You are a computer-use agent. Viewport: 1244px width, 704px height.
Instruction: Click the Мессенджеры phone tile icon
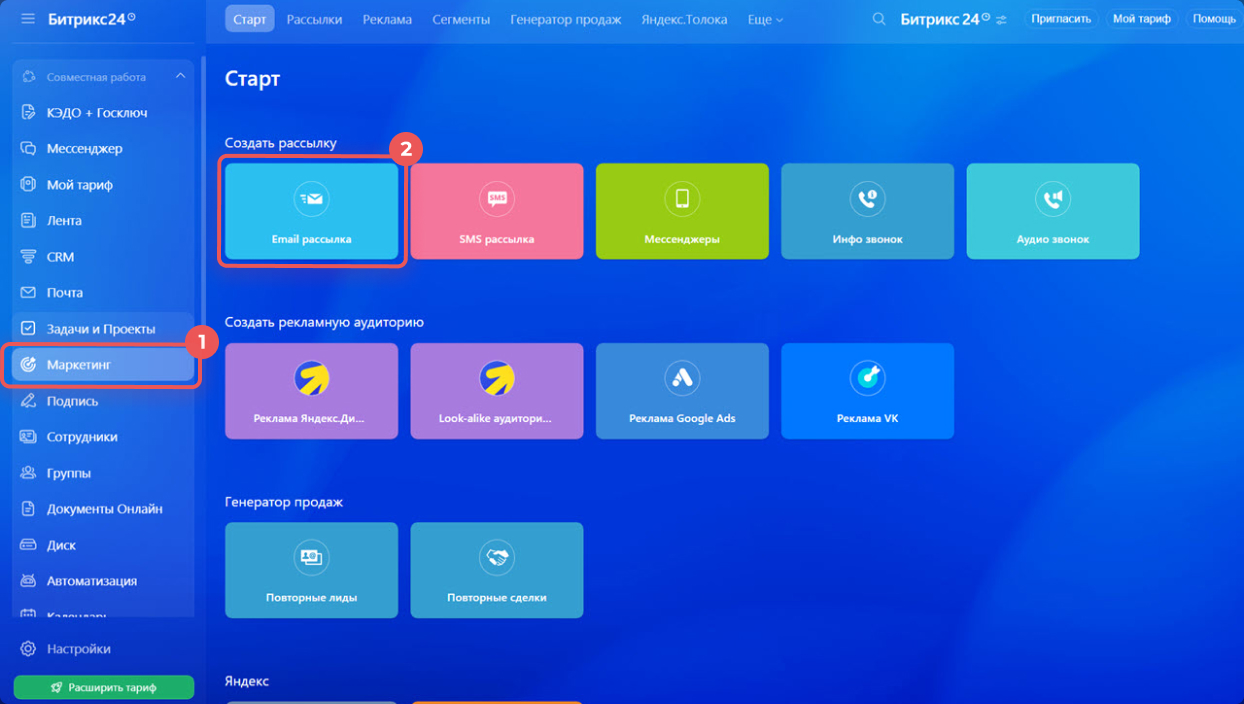coord(682,199)
